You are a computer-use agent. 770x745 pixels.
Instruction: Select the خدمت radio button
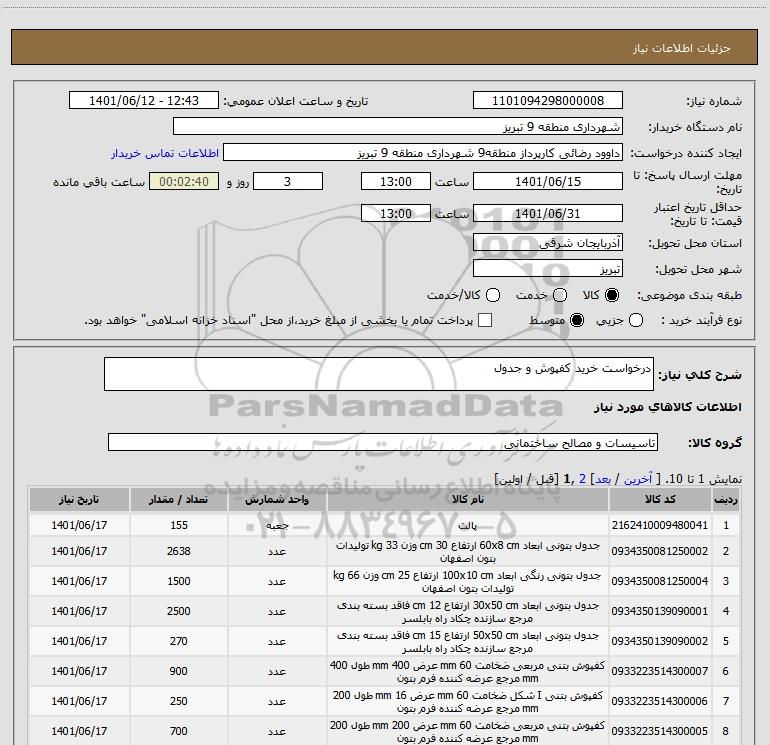[560, 295]
